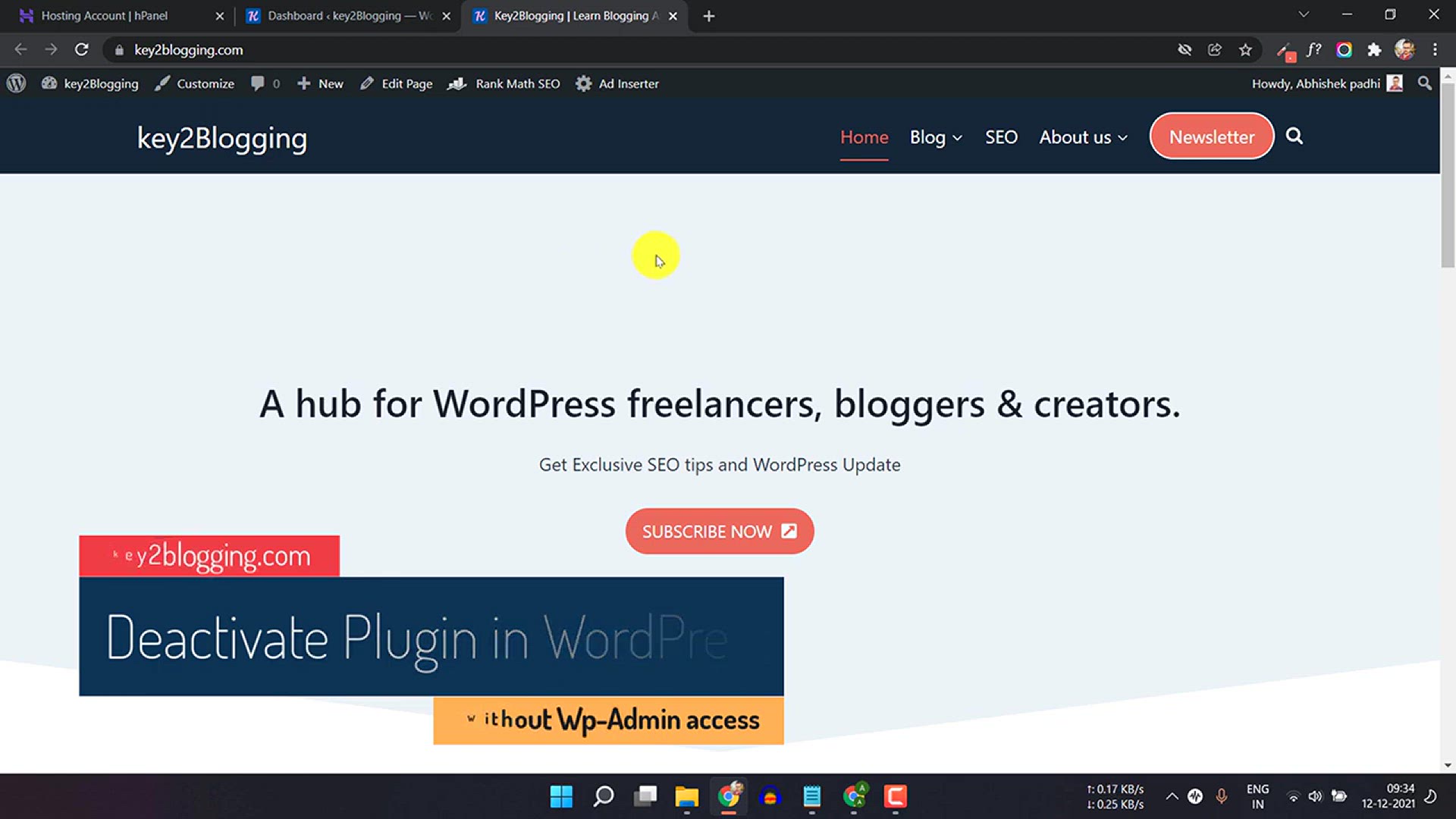Open Windows taskbar search
This screenshot has height=819, width=1456.
pos(604,796)
